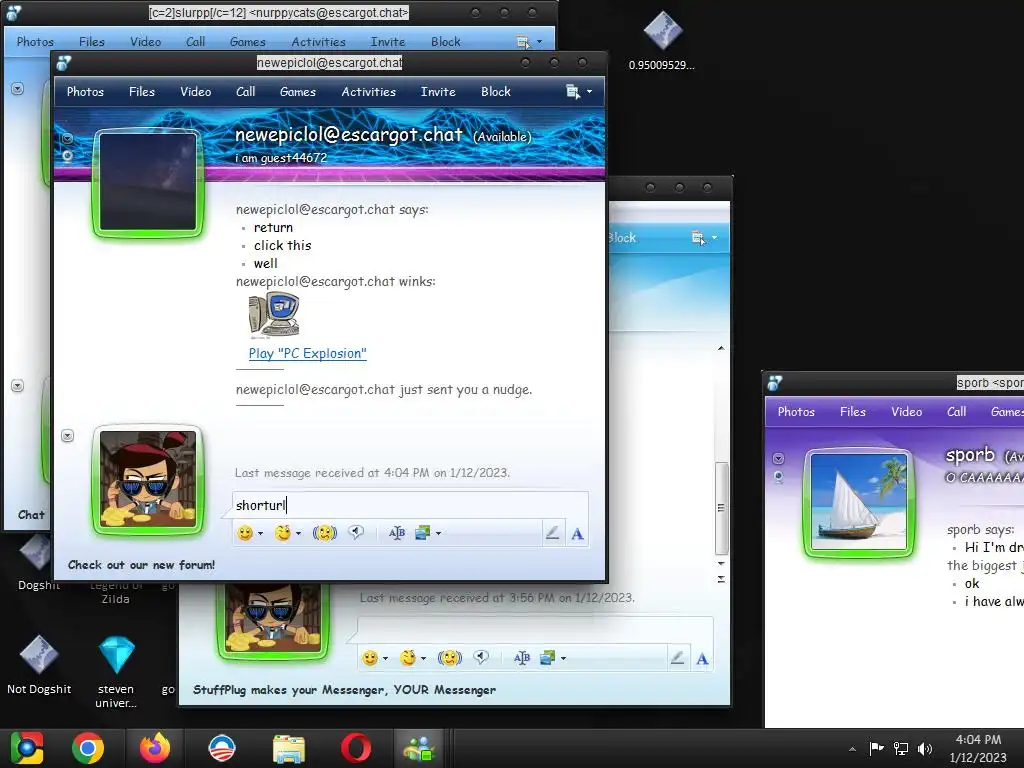1024x768 pixels.
Task: Expand background dropdown arrow in newepiclol chat
Action: tap(438, 534)
